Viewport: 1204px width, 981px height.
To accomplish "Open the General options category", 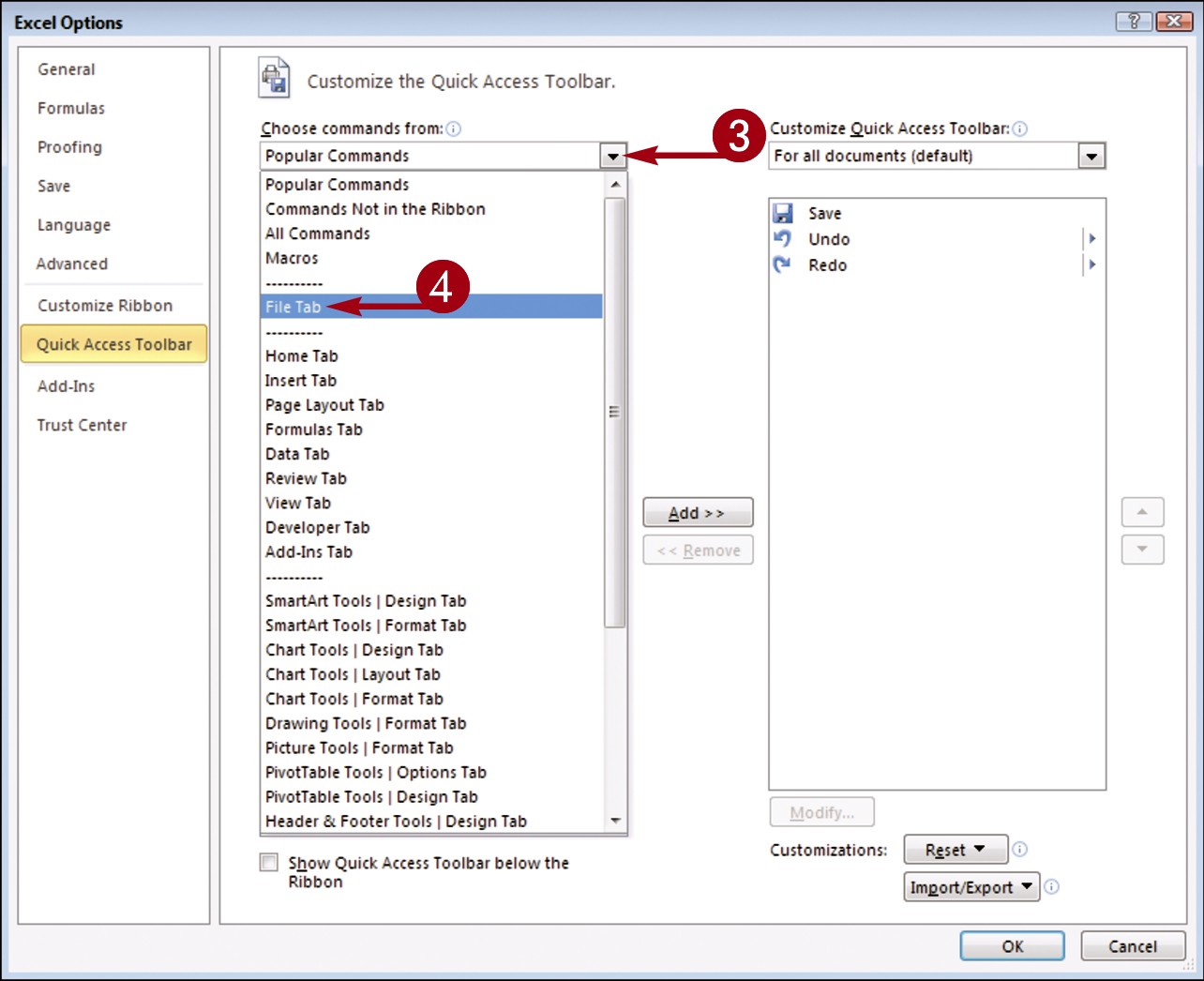I will pyautogui.click(x=113, y=69).
